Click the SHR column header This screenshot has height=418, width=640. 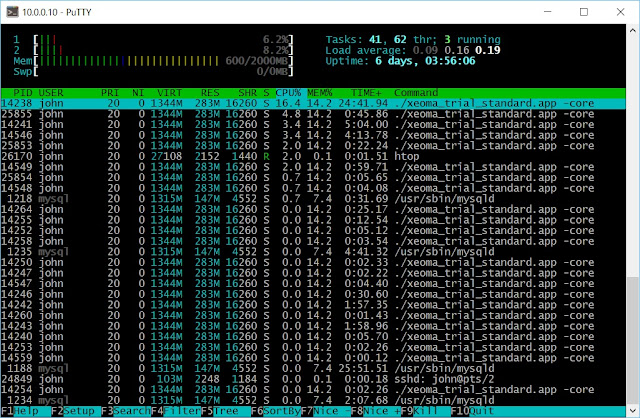click(248, 93)
